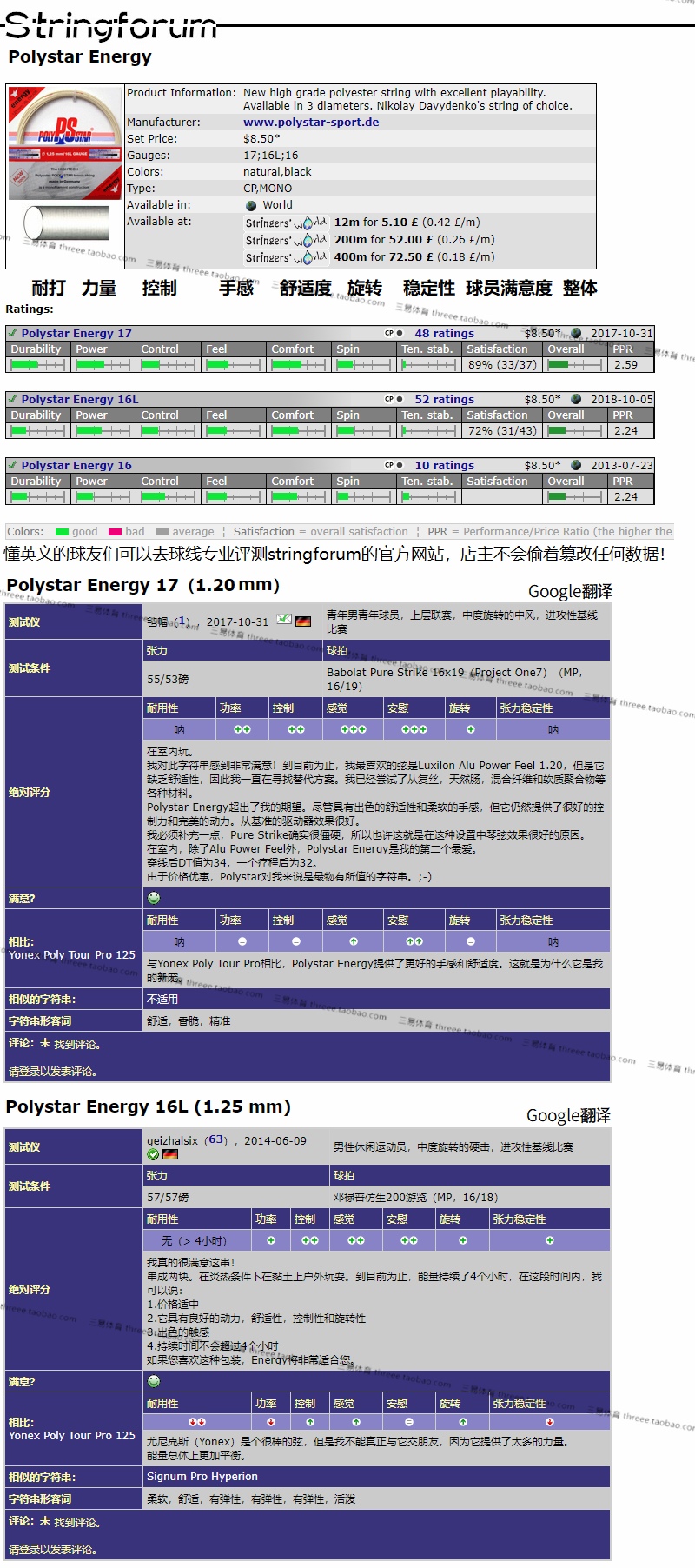Open the 12m for 5.10 £ offer
695x1568 pixels.
(407, 223)
